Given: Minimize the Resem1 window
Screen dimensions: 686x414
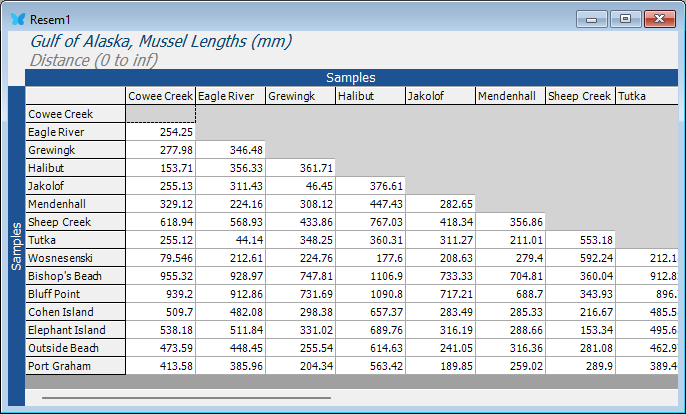Looking at the screenshot, I should tap(595, 18).
